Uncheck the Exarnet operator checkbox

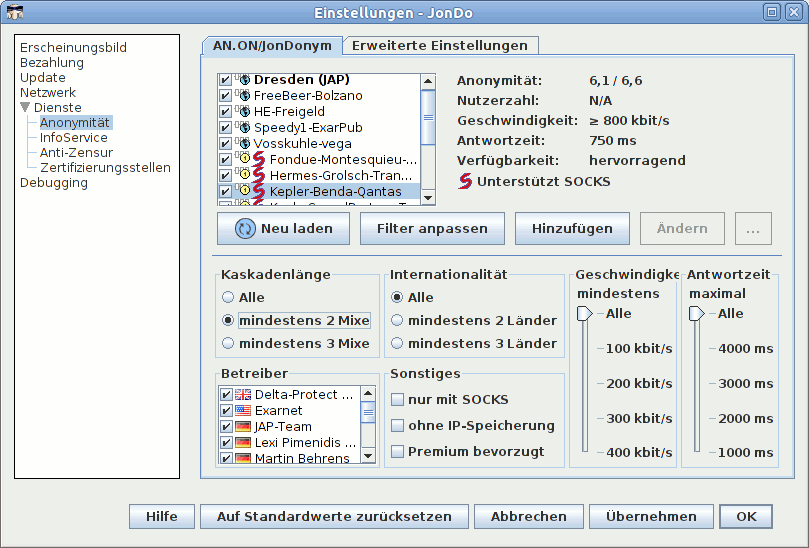click(226, 411)
